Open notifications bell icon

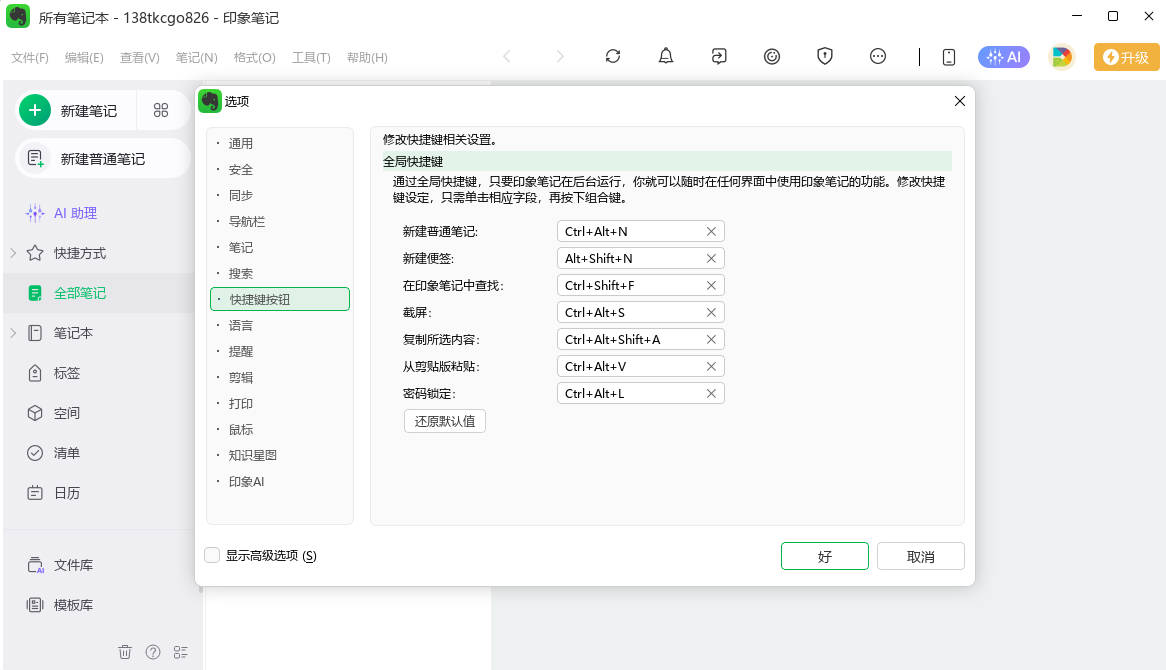(666, 57)
